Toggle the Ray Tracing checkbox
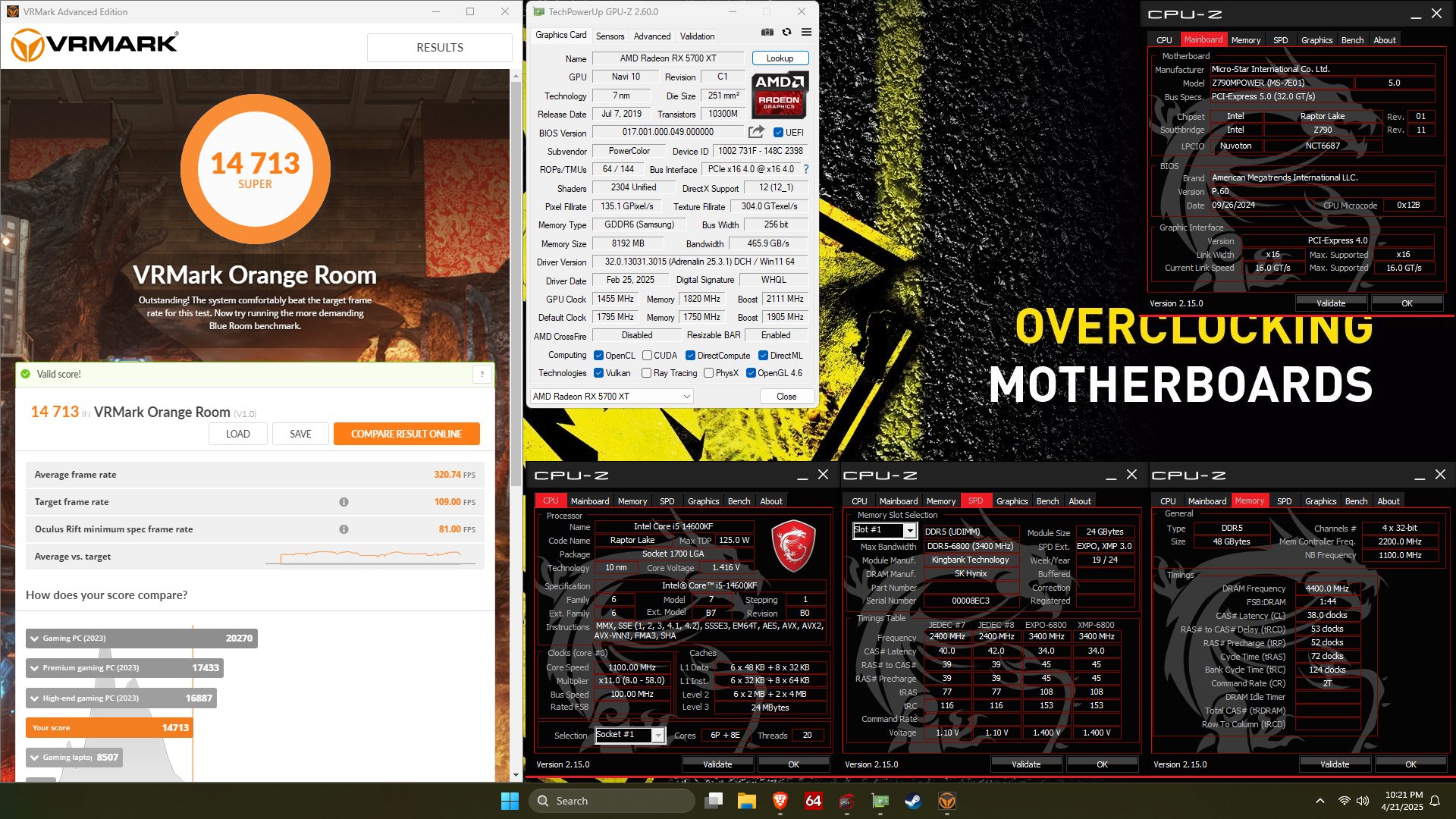The image size is (1456, 819). 646,373
